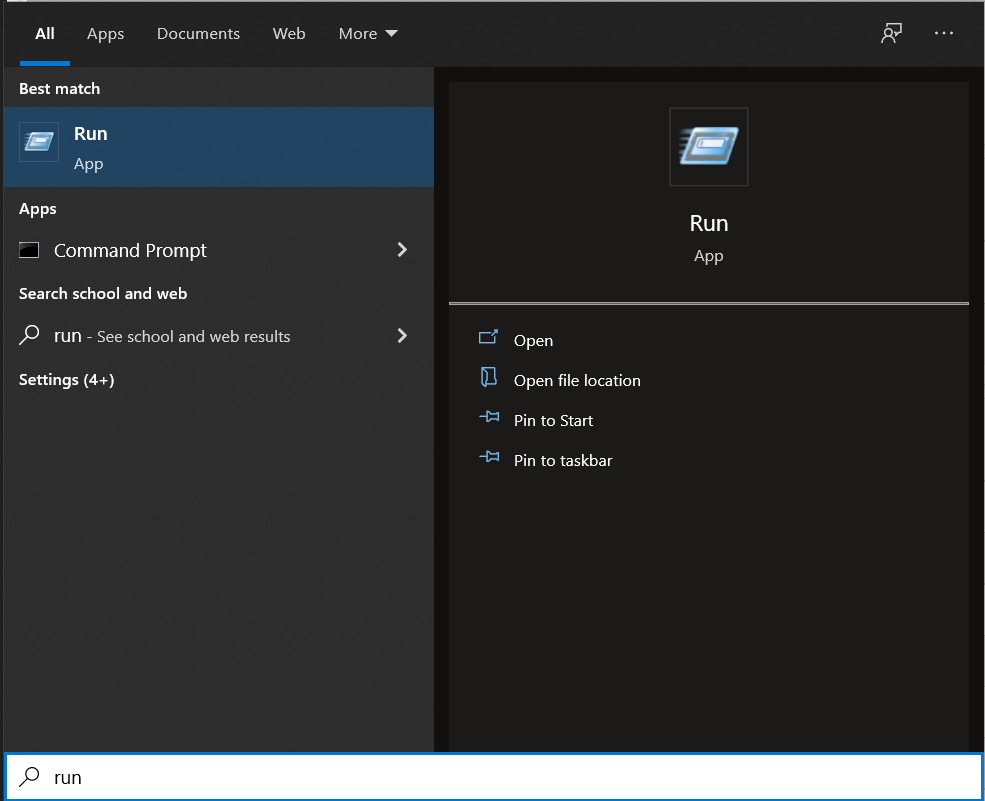
Task: Open the ellipsis options menu
Action: 944,34
